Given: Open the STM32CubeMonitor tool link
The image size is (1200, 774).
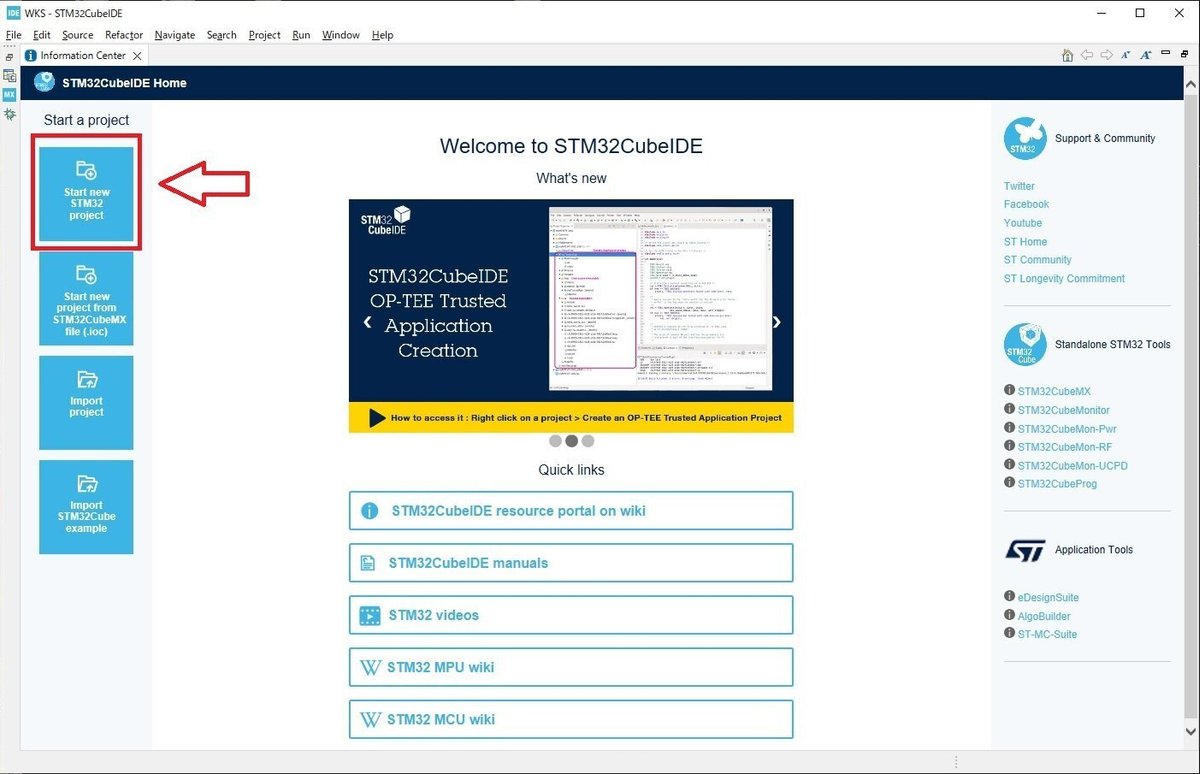Looking at the screenshot, I should click(1063, 410).
